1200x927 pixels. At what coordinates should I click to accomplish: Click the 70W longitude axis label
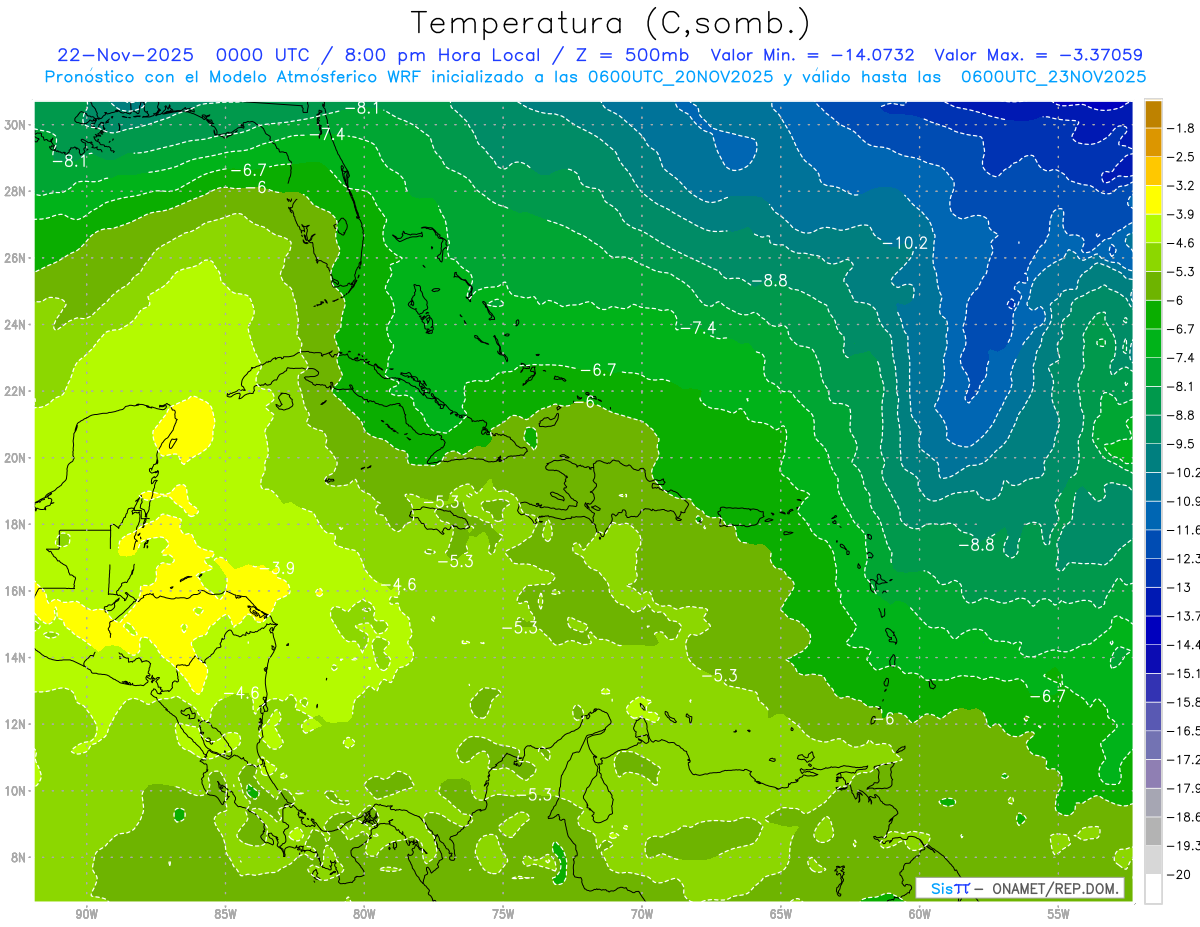[642, 914]
